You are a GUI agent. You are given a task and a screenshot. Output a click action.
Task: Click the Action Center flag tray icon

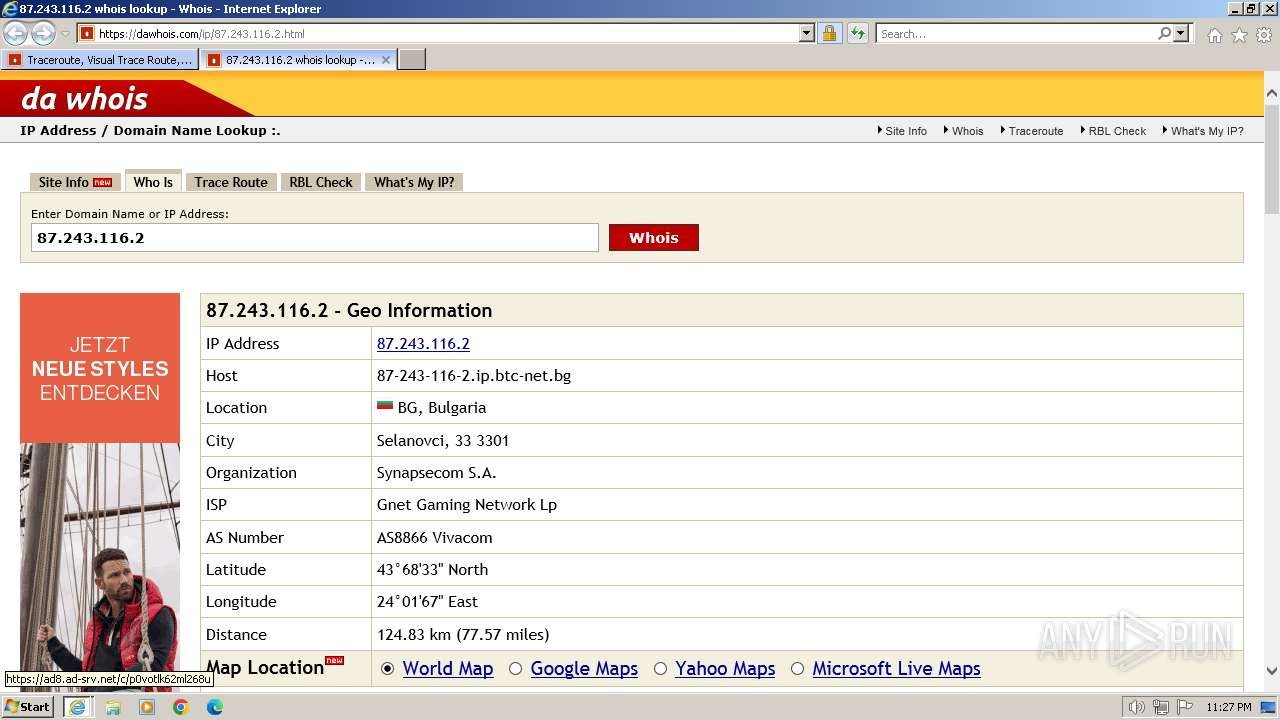pyautogui.click(x=1183, y=707)
